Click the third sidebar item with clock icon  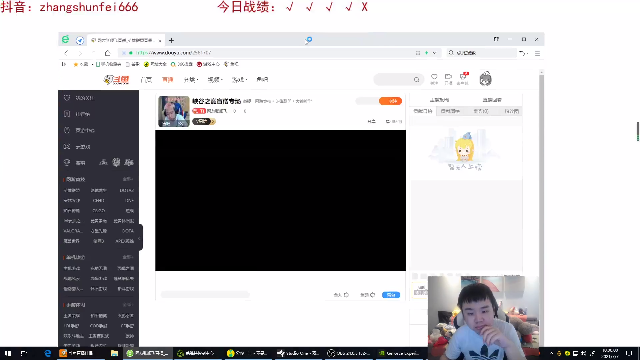pyautogui.click(x=79, y=131)
